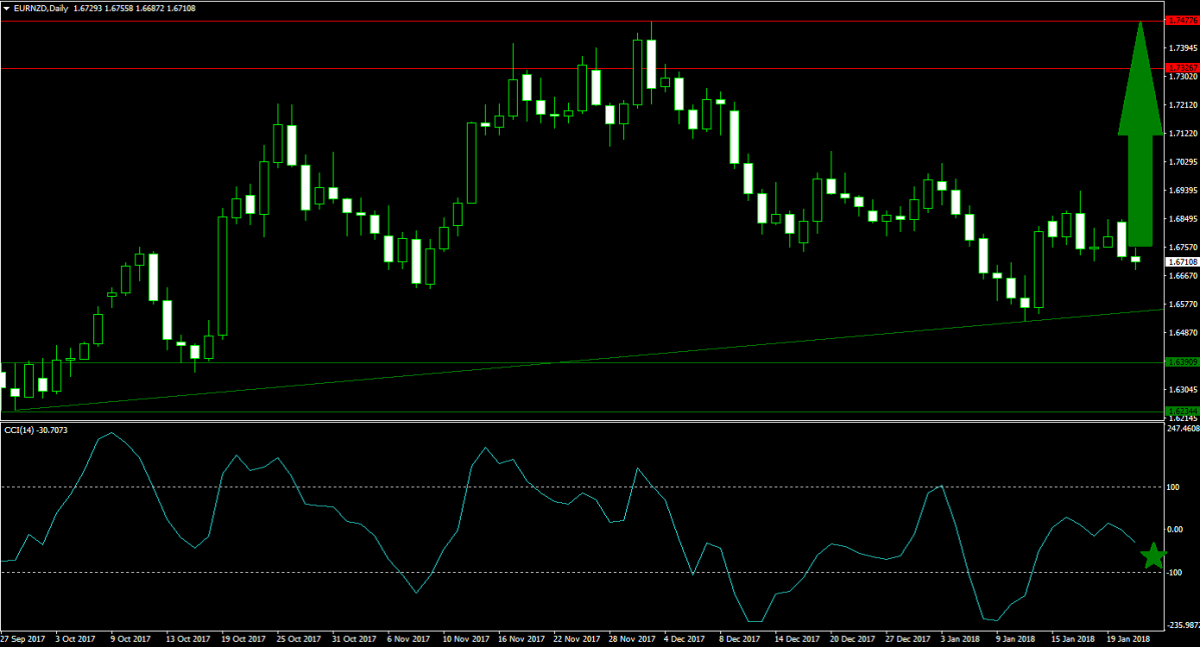The width and height of the screenshot is (1200, 647).
Task: Click the CCI -100 level label
Action: tap(1176, 572)
